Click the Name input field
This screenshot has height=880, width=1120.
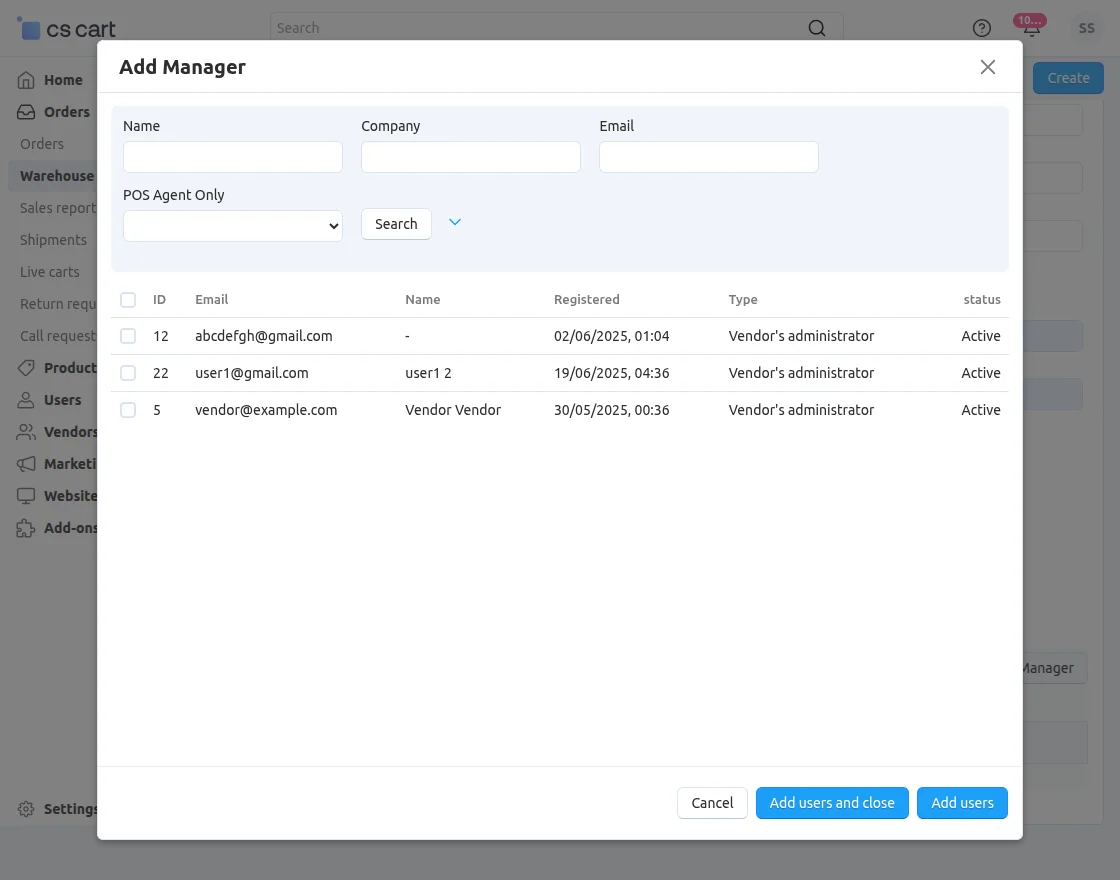tap(232, 157)
